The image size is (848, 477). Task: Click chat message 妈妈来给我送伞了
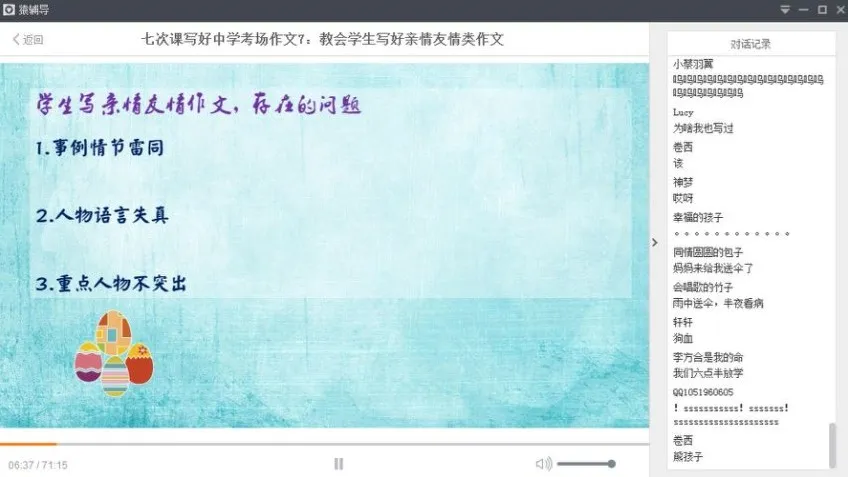click(713, 268)
